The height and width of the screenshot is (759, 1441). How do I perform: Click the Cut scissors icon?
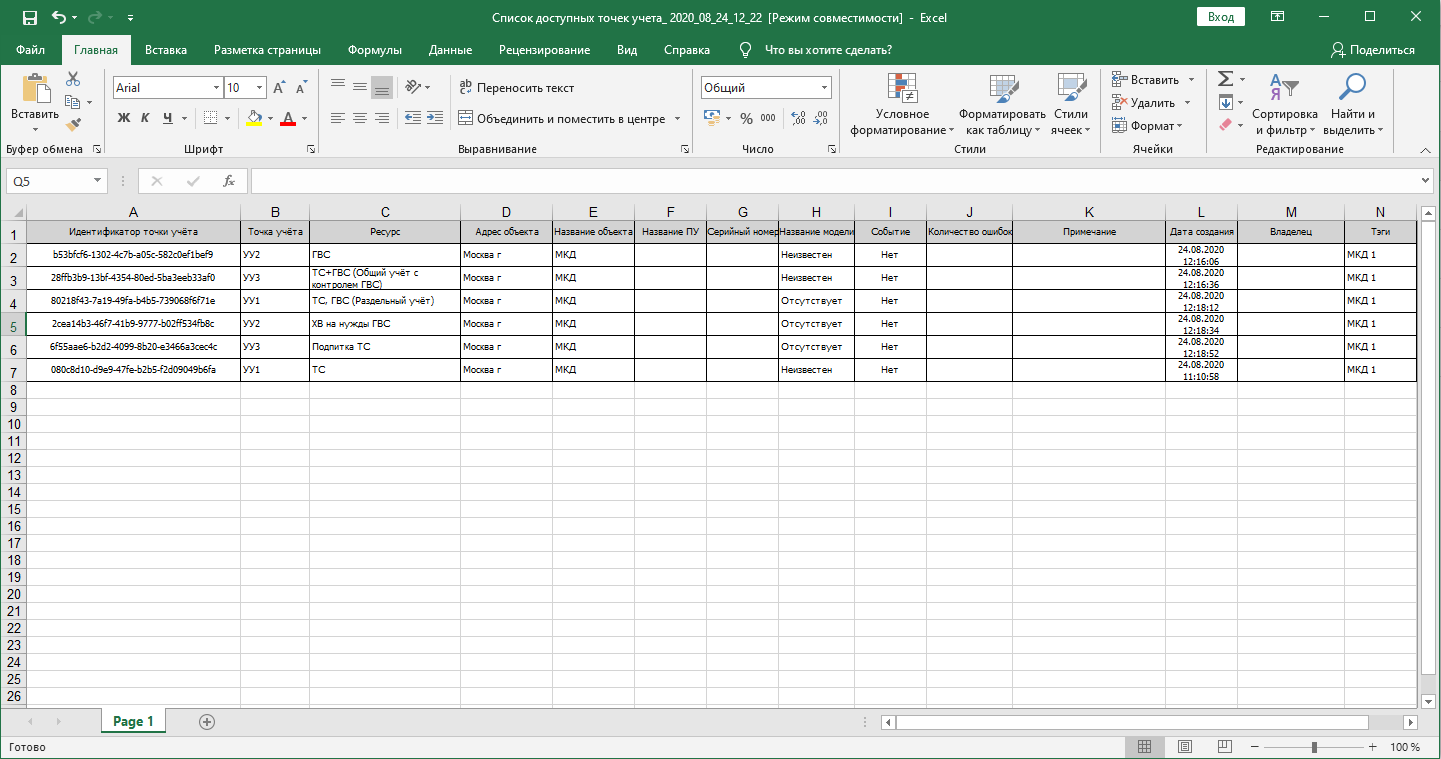[73, 79]
